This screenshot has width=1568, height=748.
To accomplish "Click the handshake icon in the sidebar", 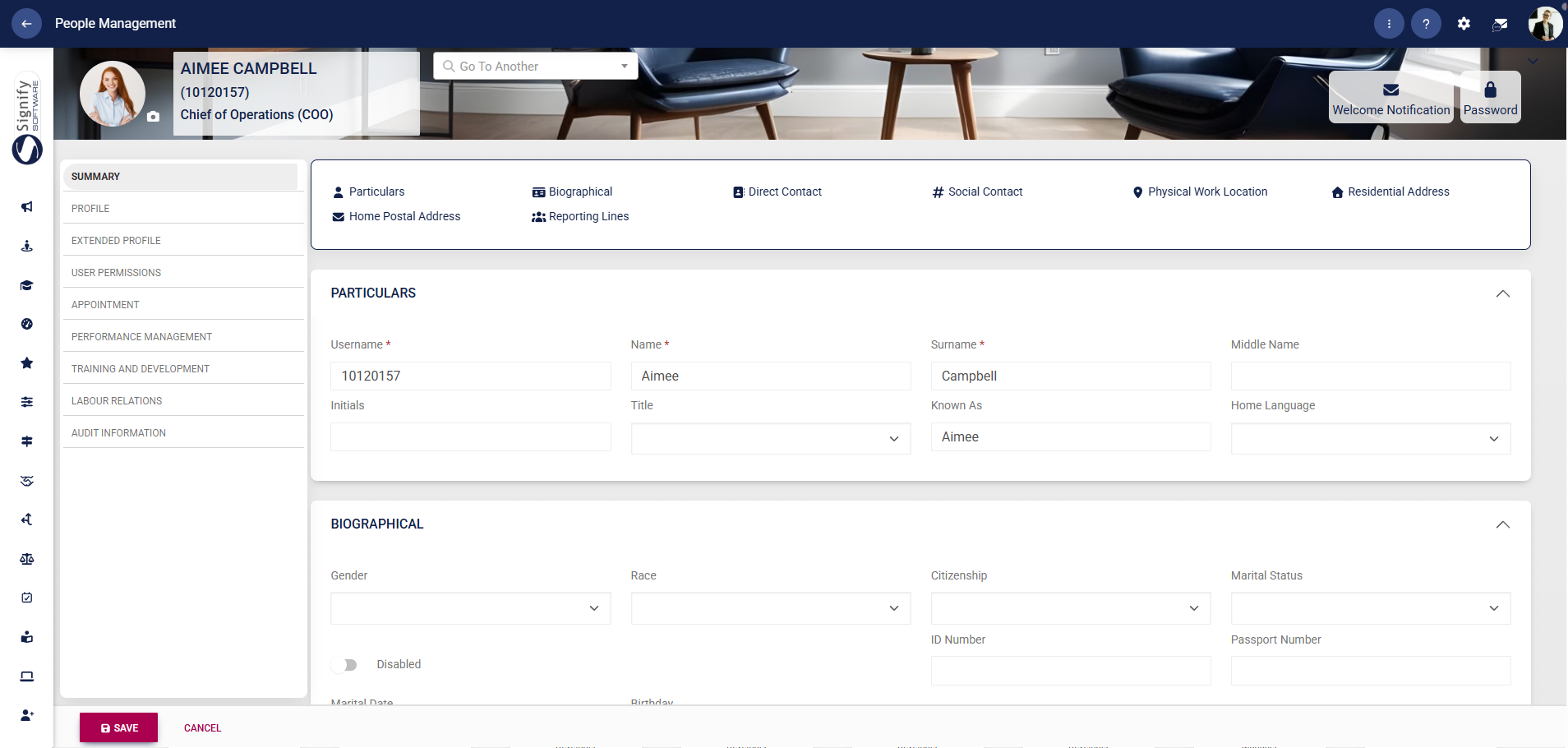I will tap(27, 480).
